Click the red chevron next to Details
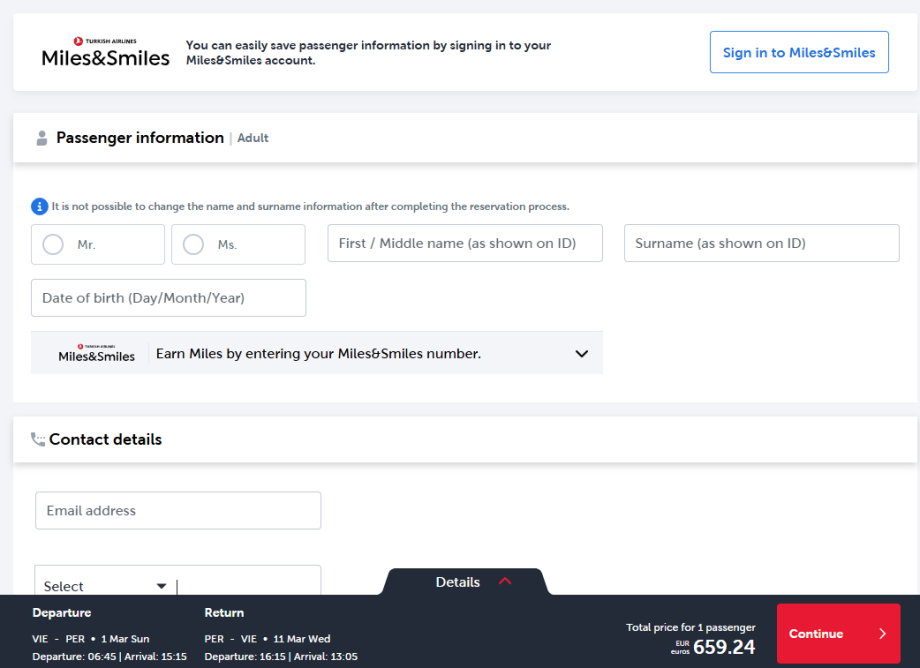 pos(505,581)
